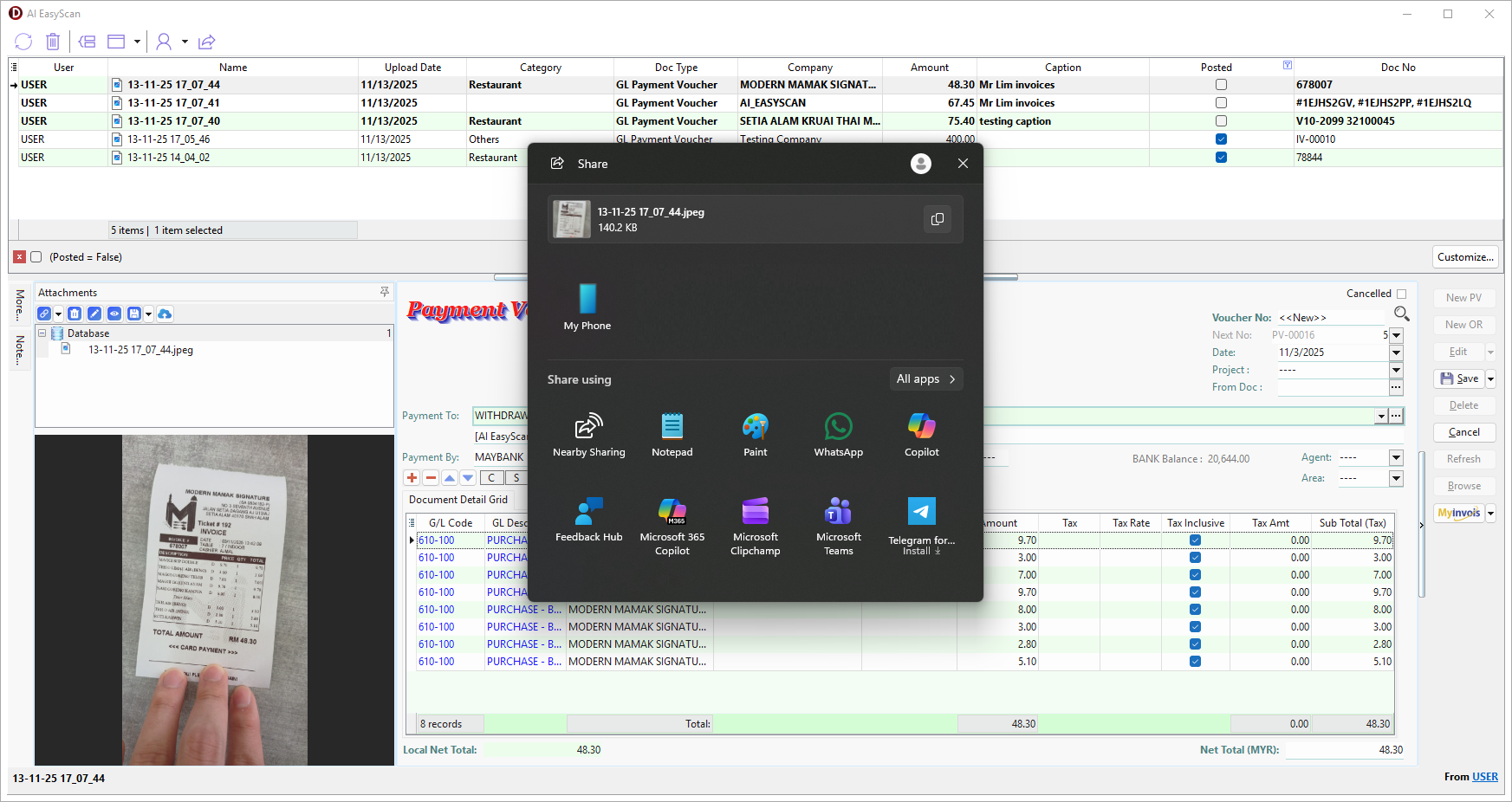The width and height of the screenshot is (1512, 802).
Task: Share via WhatsApp
Action: (x=838, y=434)
